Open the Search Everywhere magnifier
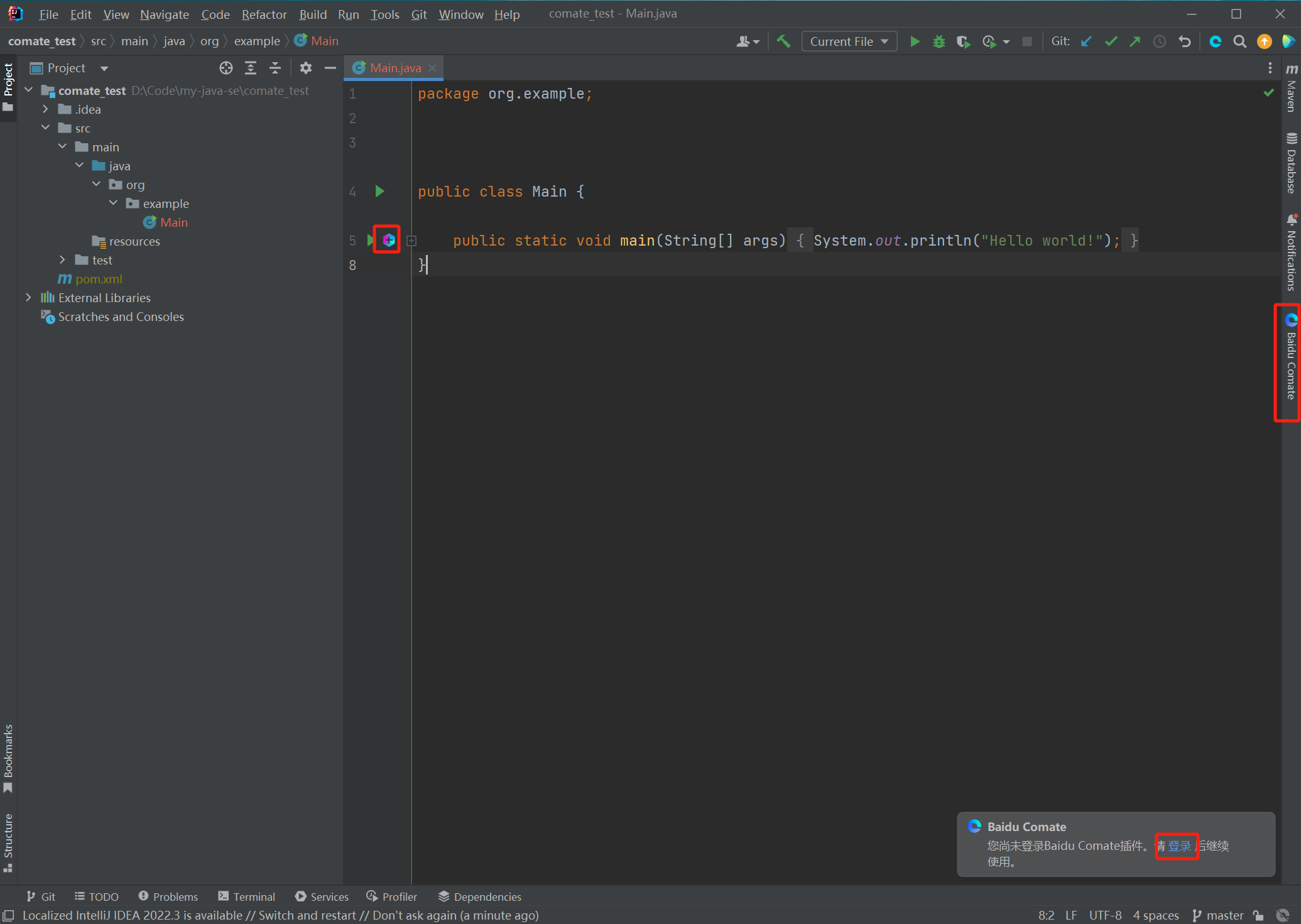Screen dimensions: 1301x924 [x=1239, y=41]
